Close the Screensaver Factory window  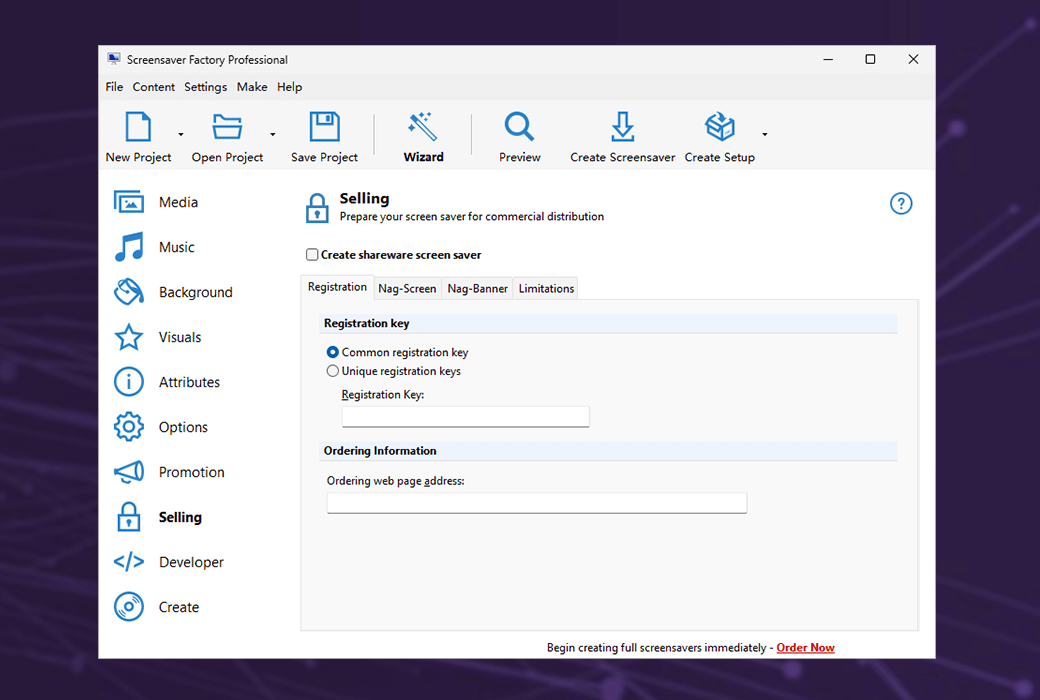coord(913,59)
